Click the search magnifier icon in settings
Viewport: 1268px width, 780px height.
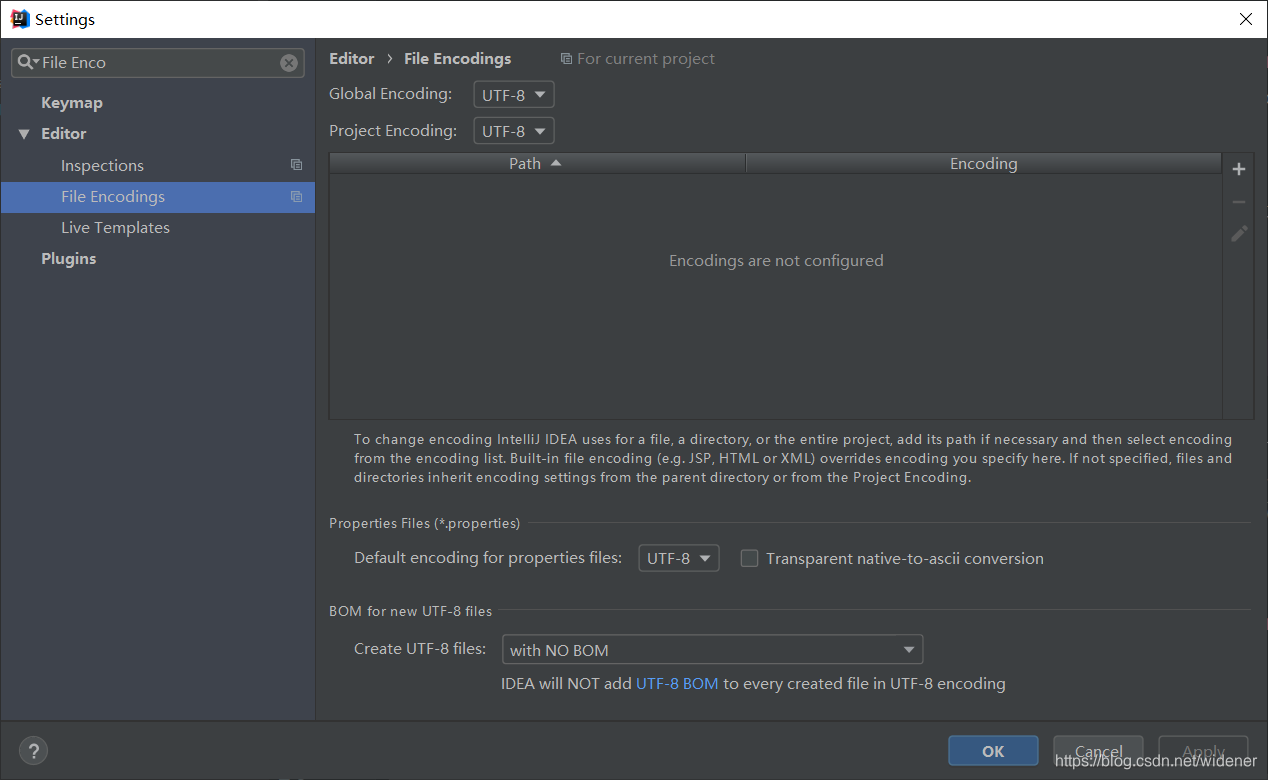[26, 62]
